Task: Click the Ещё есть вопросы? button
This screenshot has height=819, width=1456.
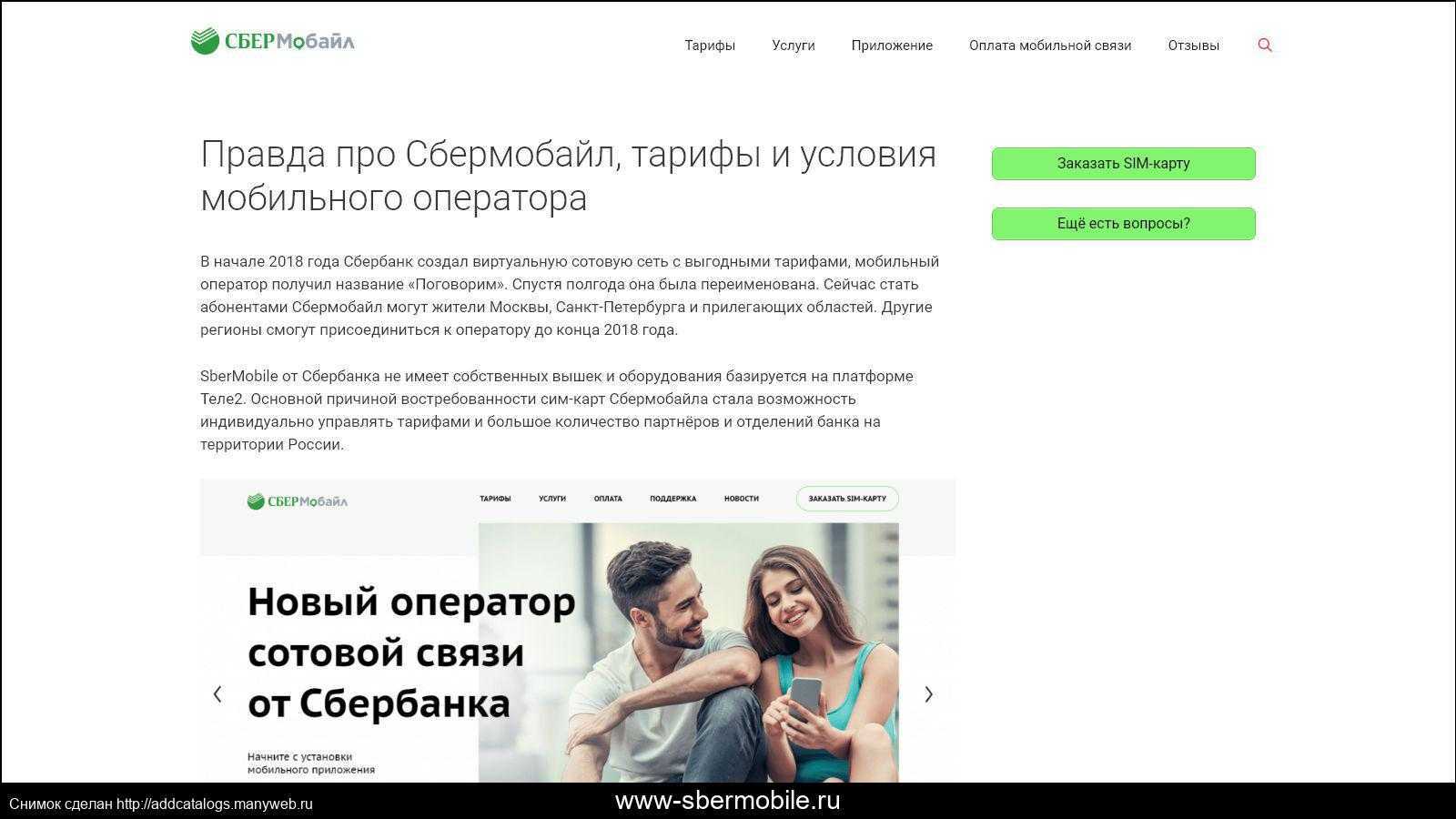Action: coord(1124,224)
